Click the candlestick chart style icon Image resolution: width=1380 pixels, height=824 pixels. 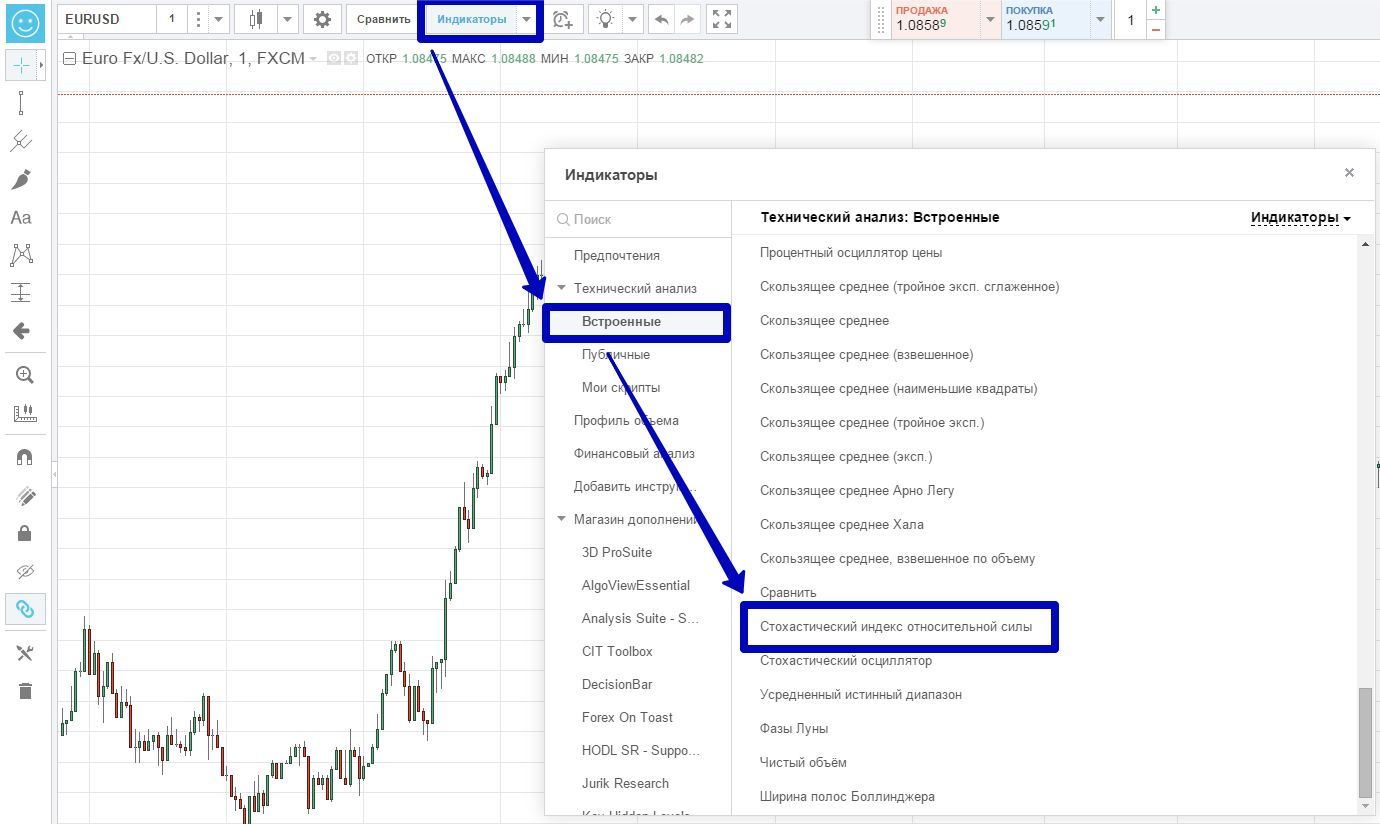pyautogui.click(x=256, y=19)
